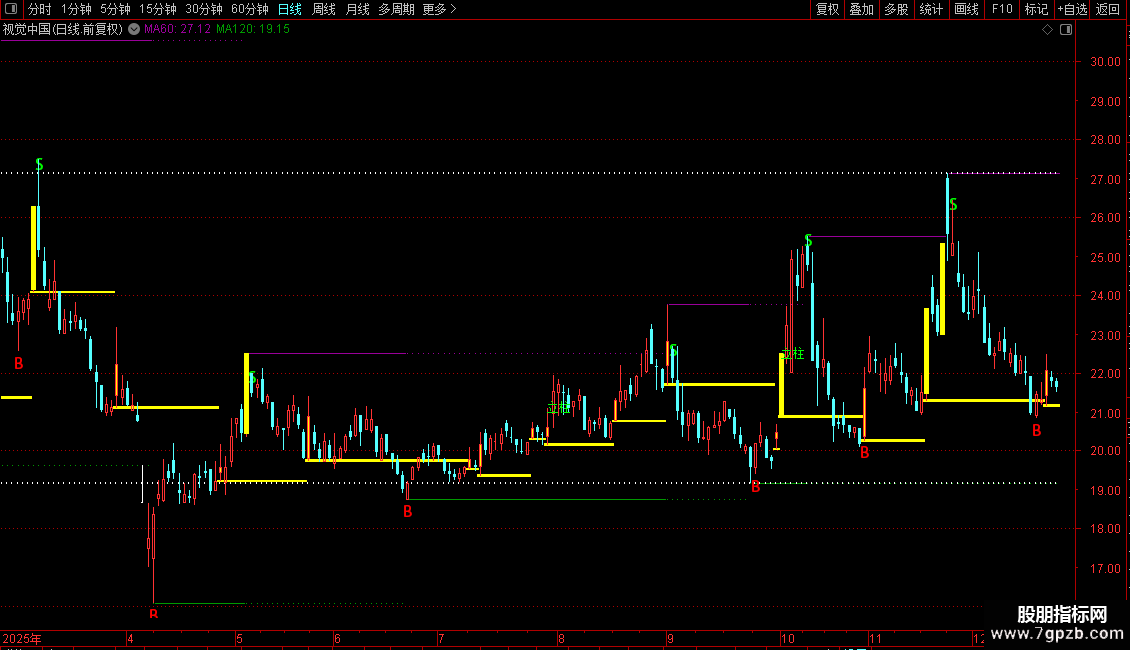Click the 视觉中国(日线.前复权) title
The image size is (1130, 650).
point(63,29)
